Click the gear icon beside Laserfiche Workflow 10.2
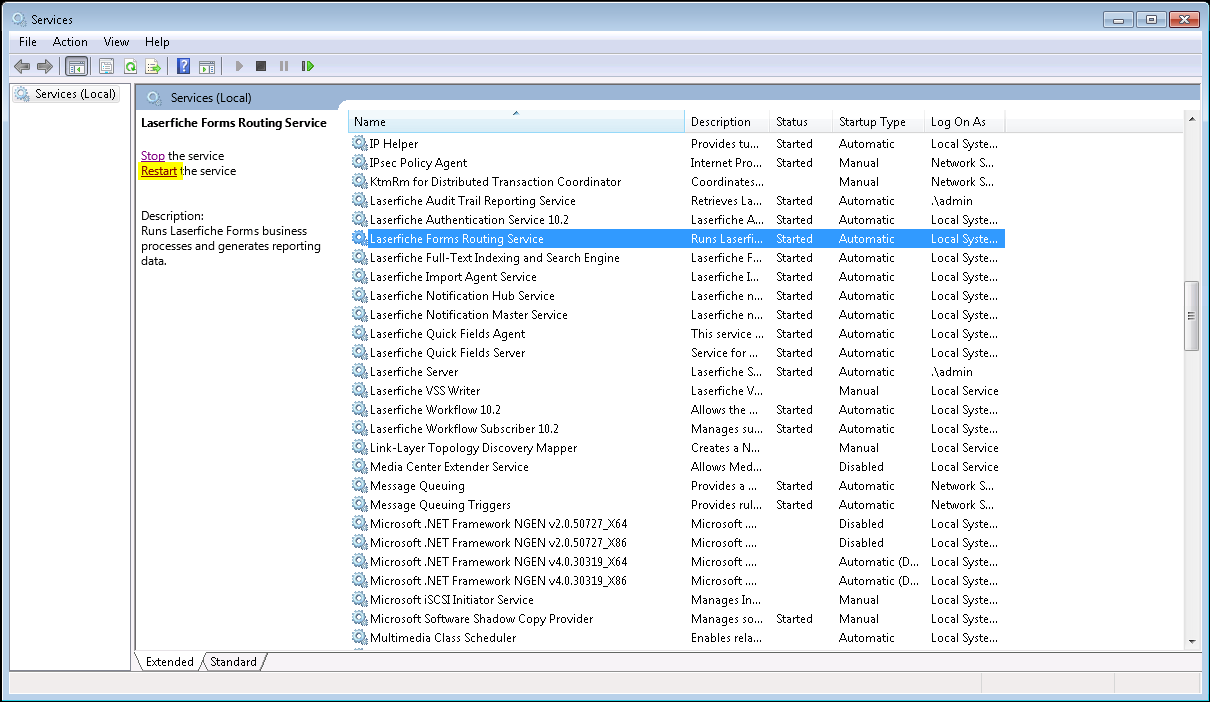1210x702 pixels. point(360,410)
